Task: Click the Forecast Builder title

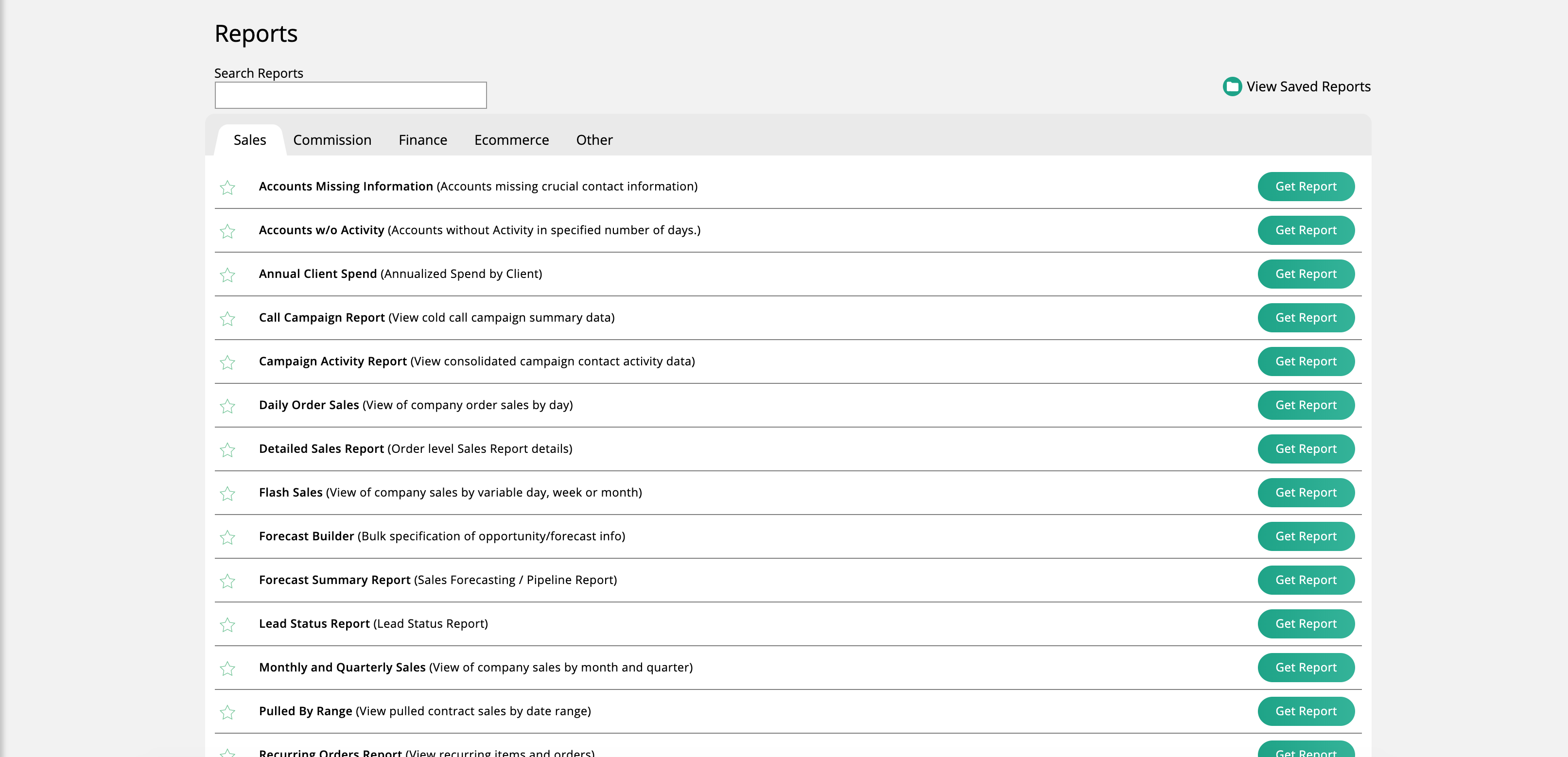Action: point(306,537)
